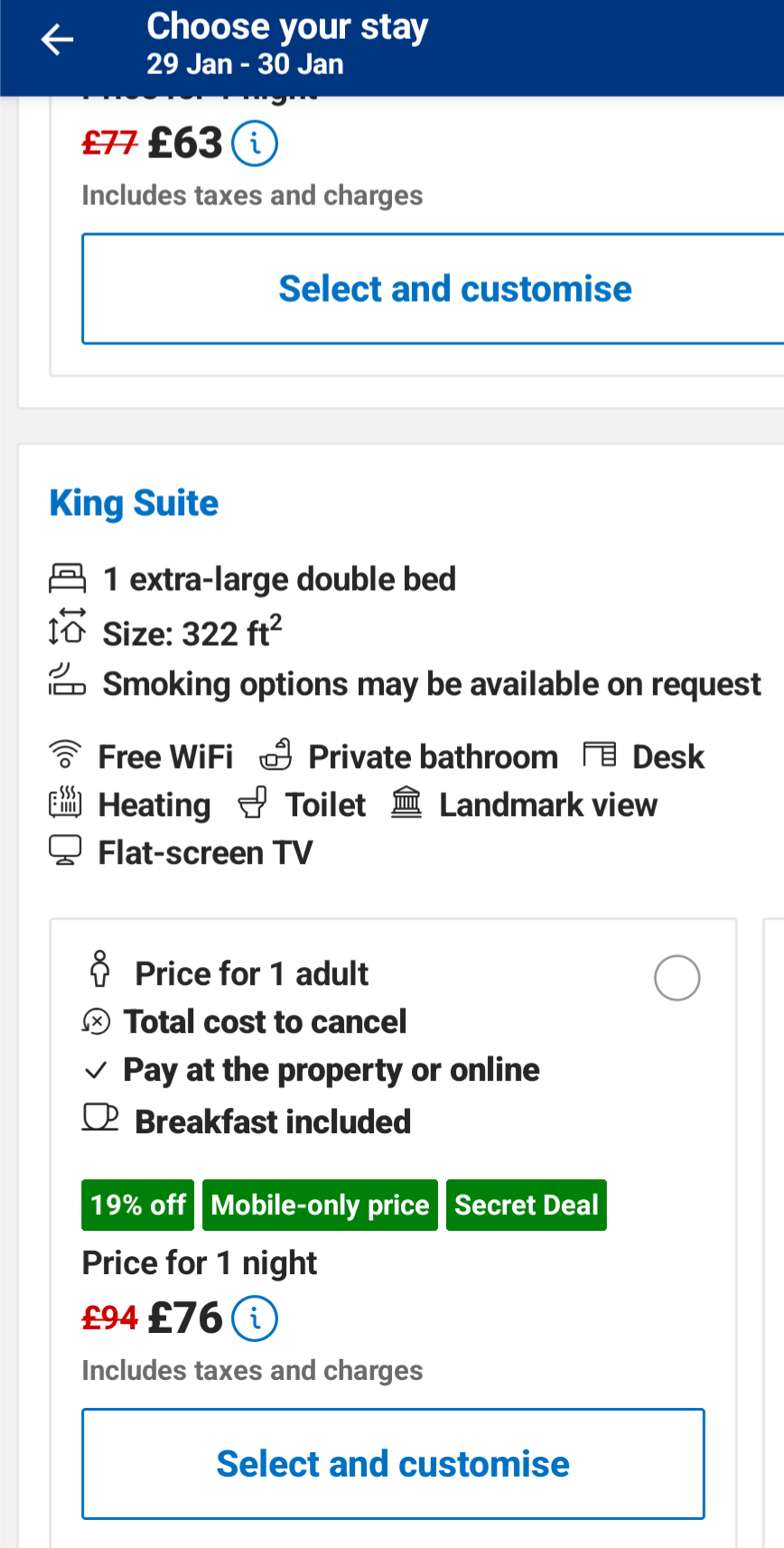Select the King Suite price option radio button
The image size is (784, 1548).
coord(677,978)
